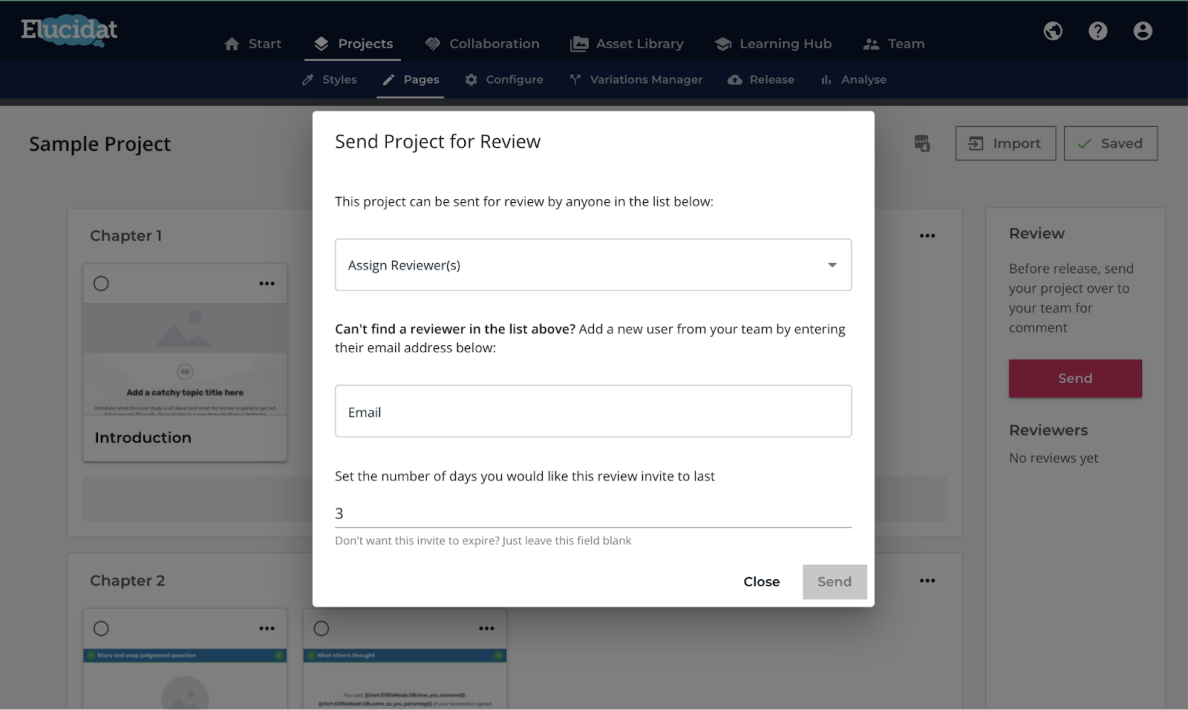Click the grey Send button in dialog
1188x710 pixels.
coord(834,581)
